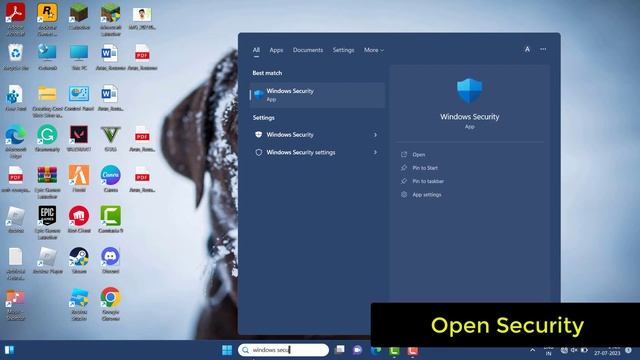Viewport: 640px width, 360px height.
Task: Click Open in the Windows Security preview
Action: click(x=418, y=155)
